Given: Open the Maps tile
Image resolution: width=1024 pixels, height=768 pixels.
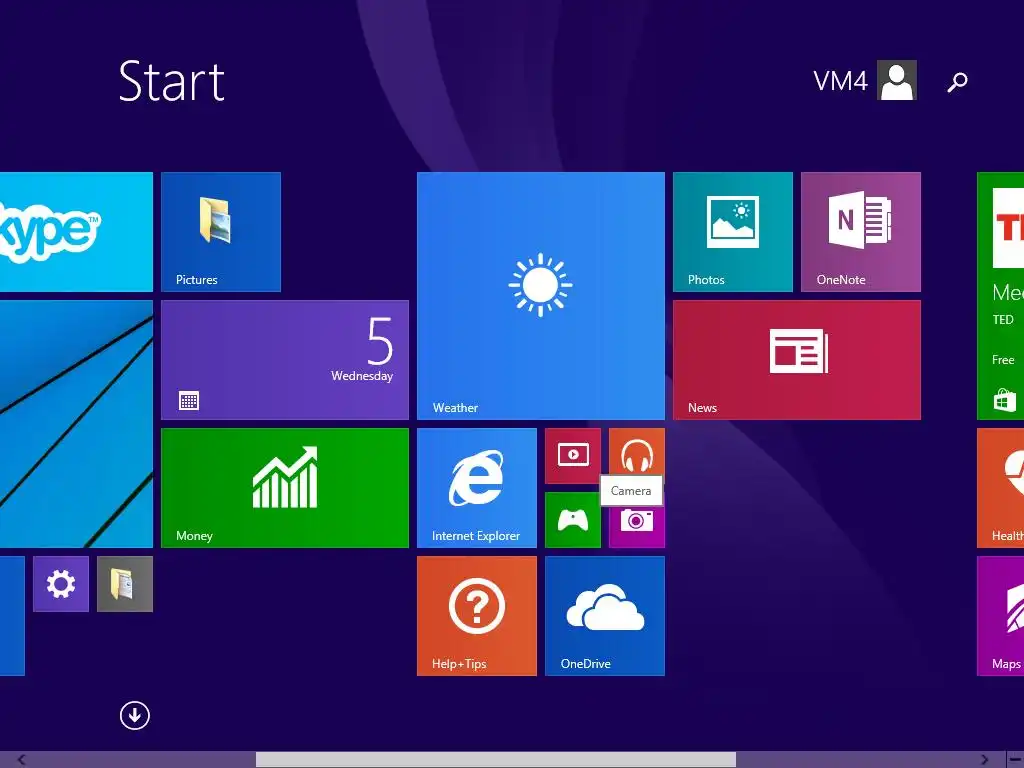Looking at the screenshot, I should pos(1000,616).
